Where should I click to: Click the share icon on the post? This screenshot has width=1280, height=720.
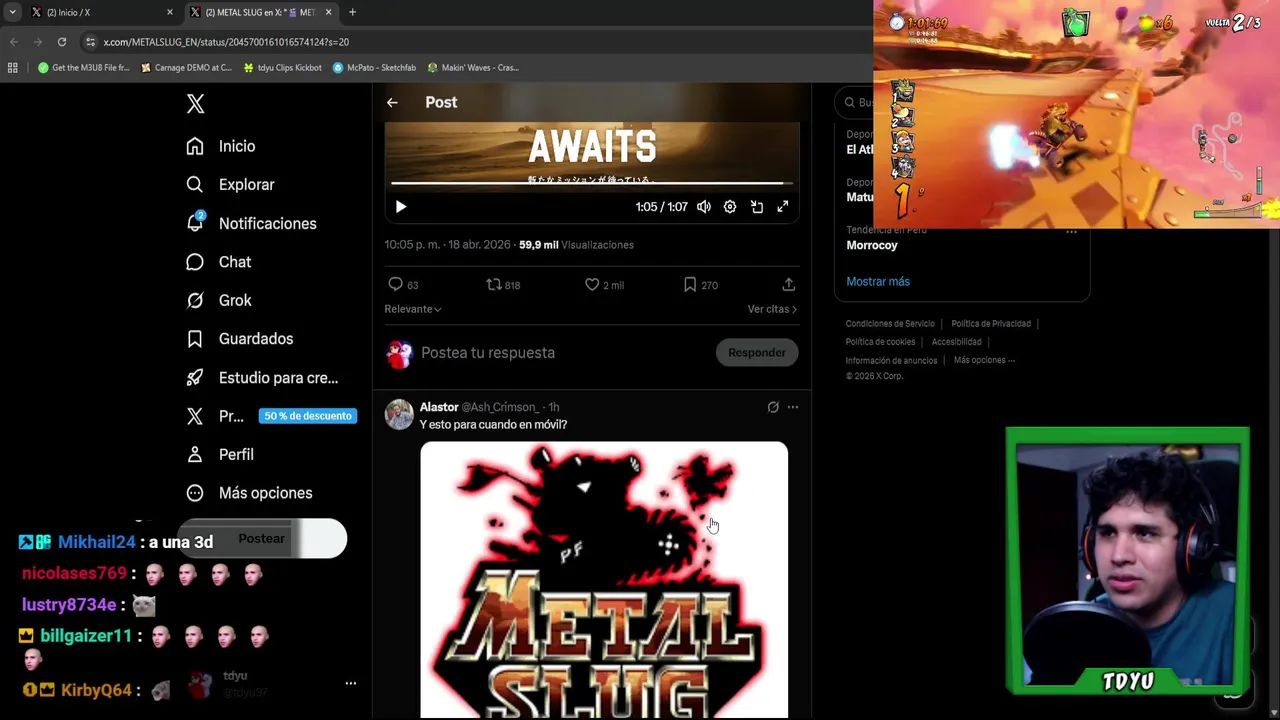tap(789, 285)
